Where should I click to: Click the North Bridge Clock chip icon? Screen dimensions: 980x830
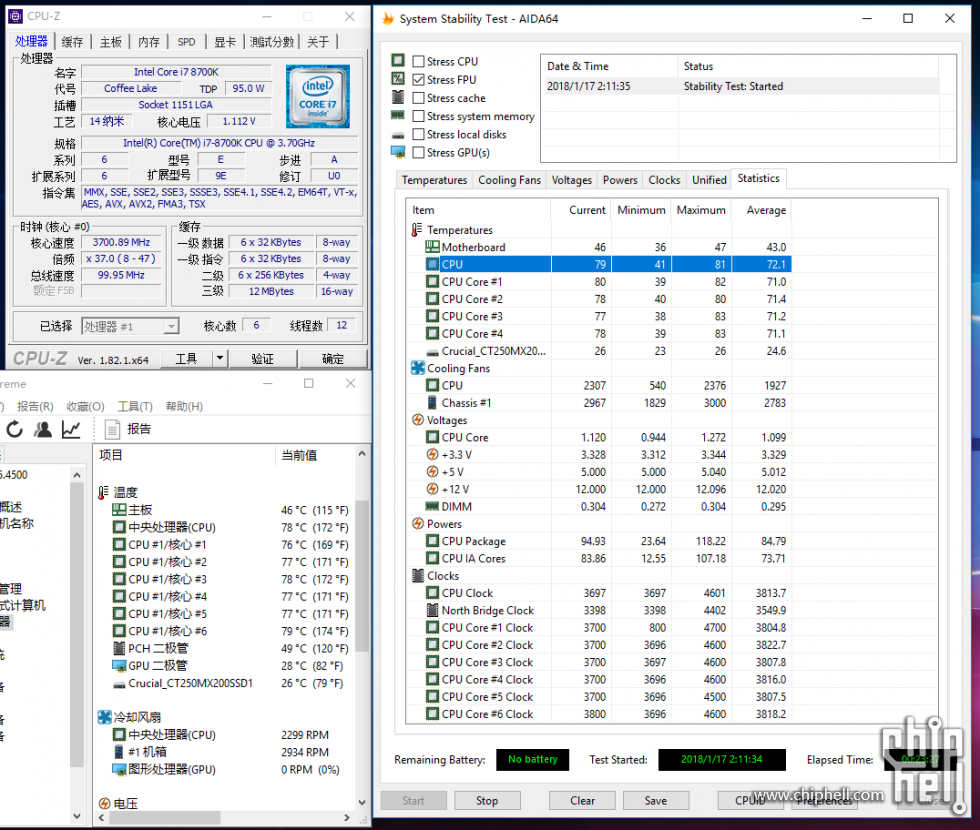coord(432,610)
